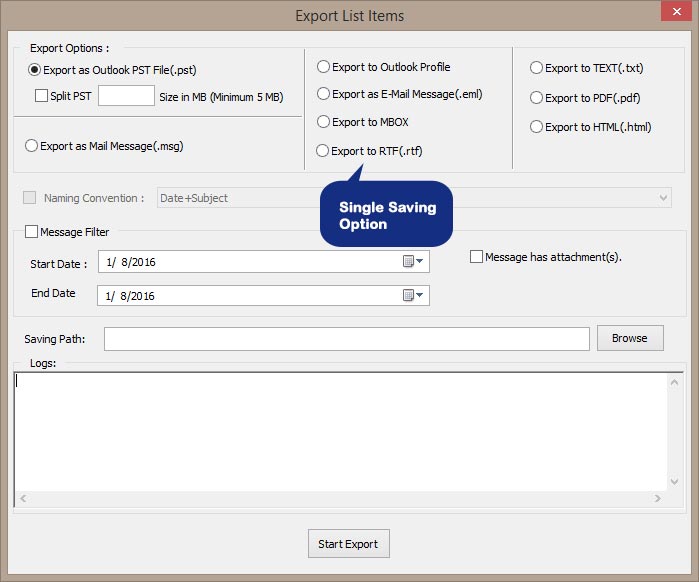Open the Start Date calendar picker
This screenshot has height=582, width=699.
tap(413, 262)
